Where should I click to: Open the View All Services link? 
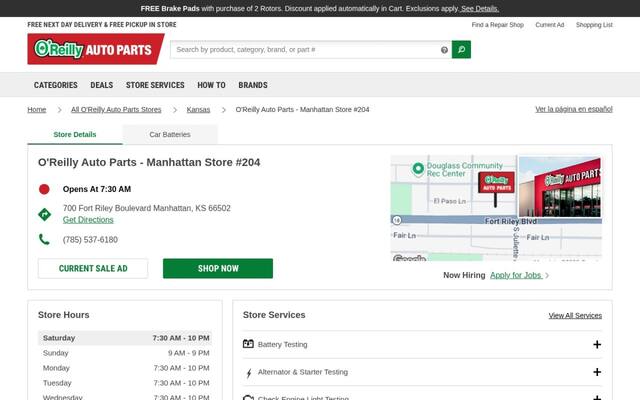575,315
